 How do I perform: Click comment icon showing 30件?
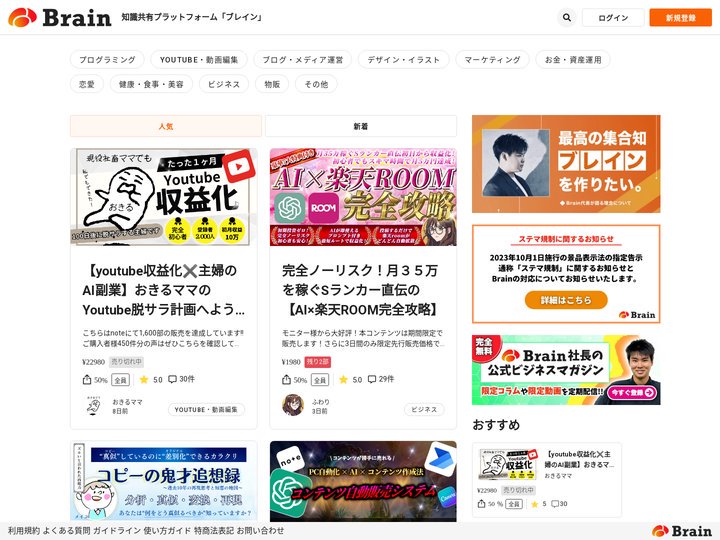[172, 379]
